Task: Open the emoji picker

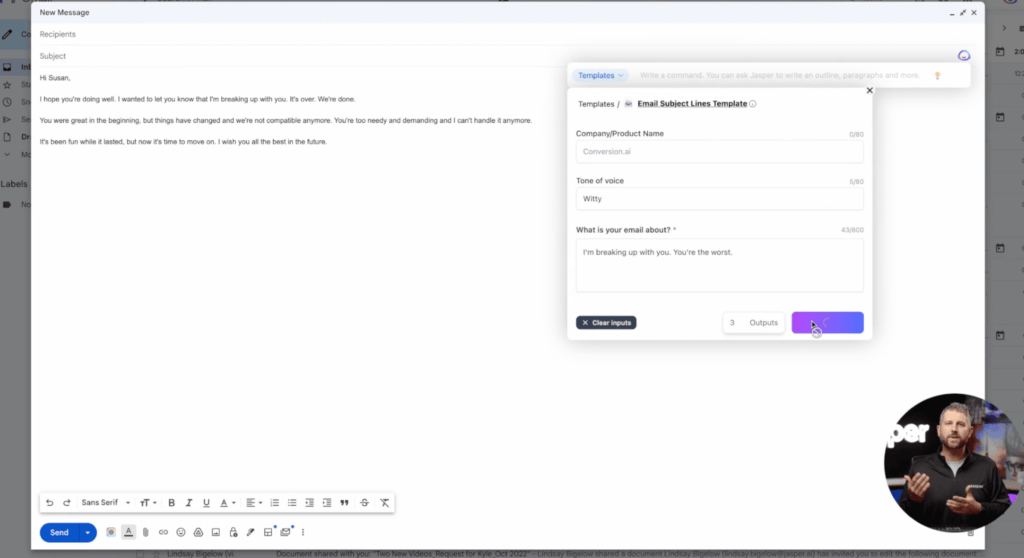Action: [x=181, y=532]
